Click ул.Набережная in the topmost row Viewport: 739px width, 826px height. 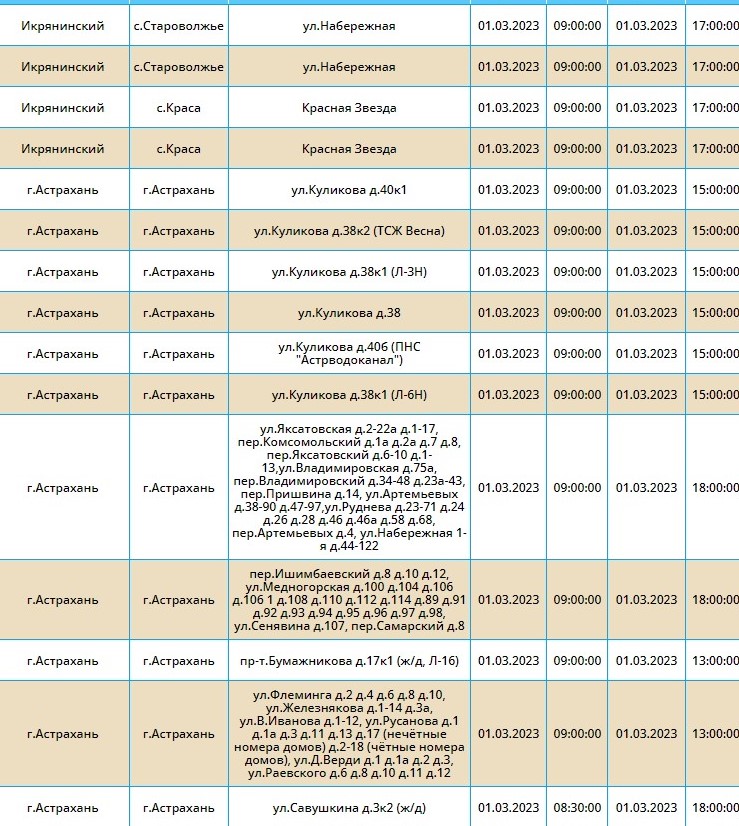coord(349,26)
